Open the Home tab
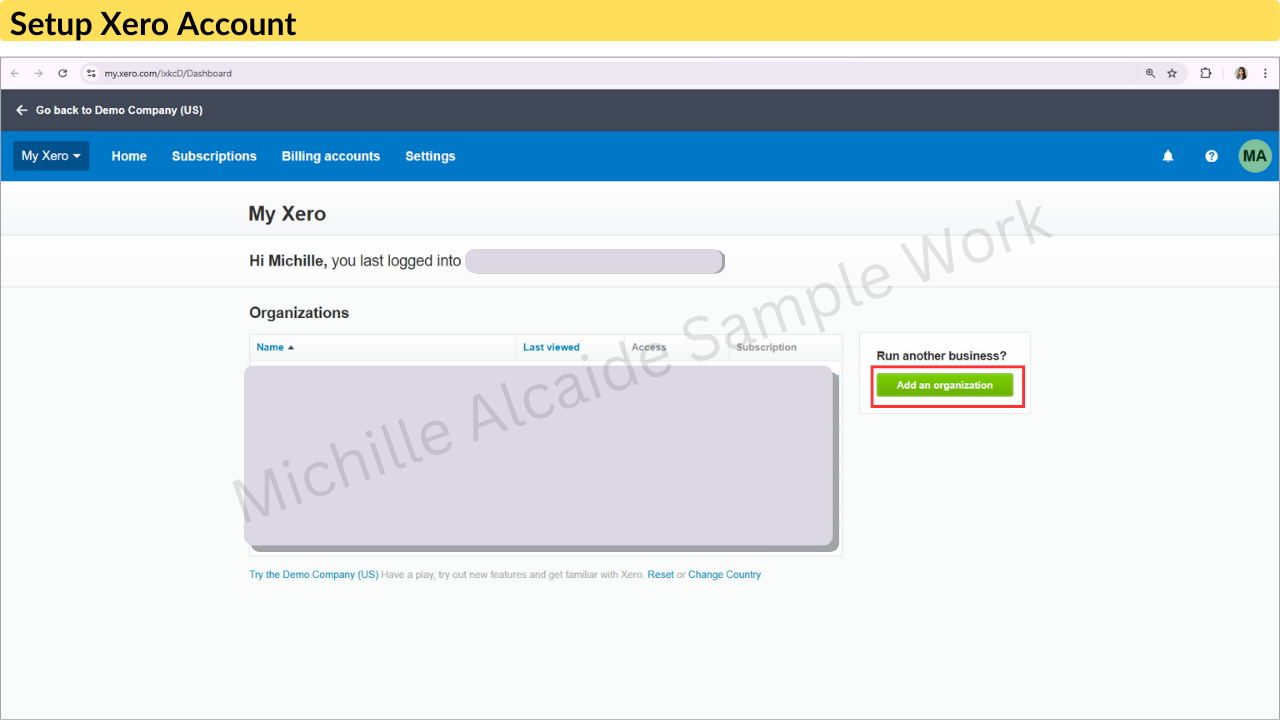The height and width of the screenshot is (720, 1280). tap(129, 156)
